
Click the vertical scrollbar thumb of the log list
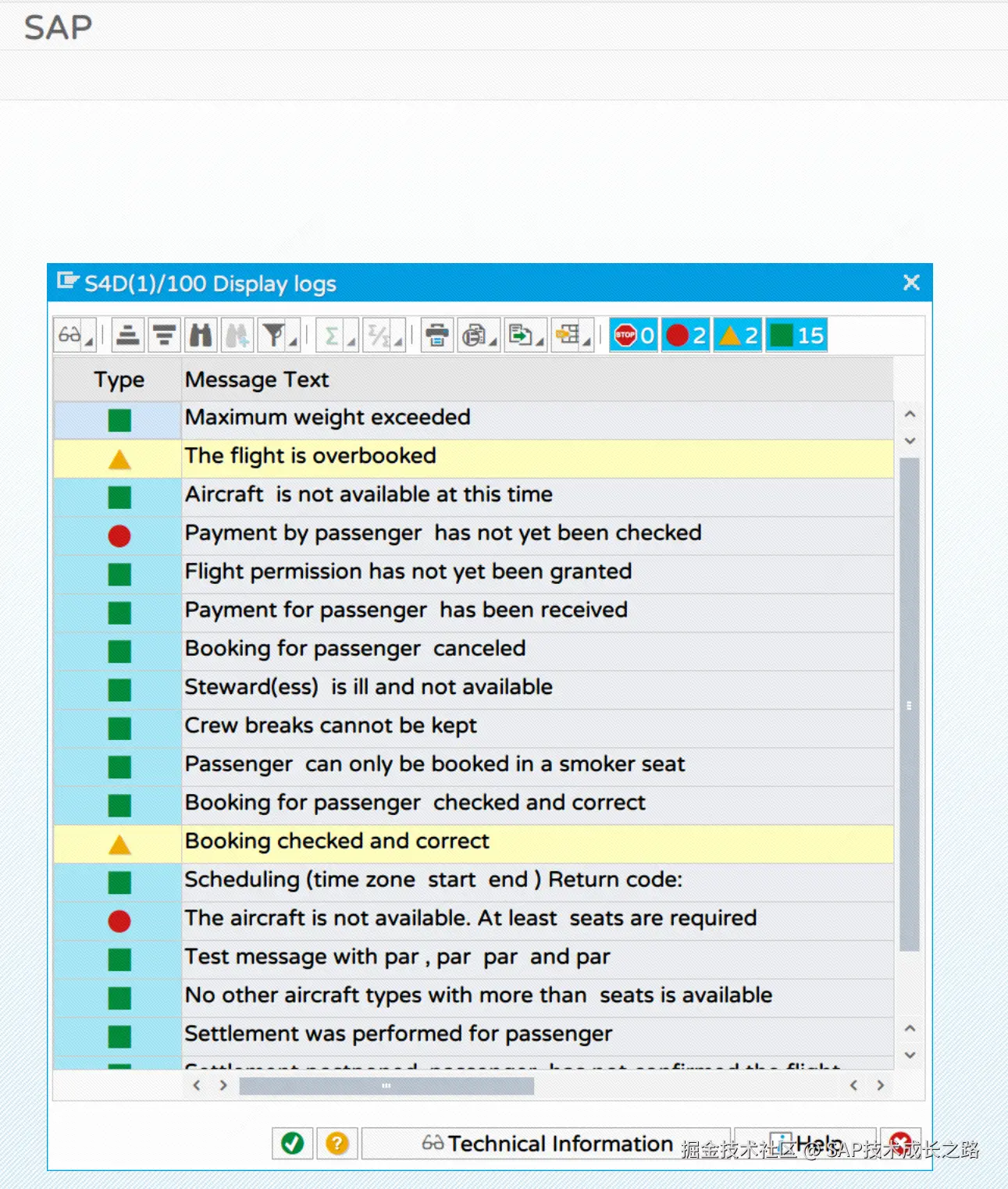[910, 705]
